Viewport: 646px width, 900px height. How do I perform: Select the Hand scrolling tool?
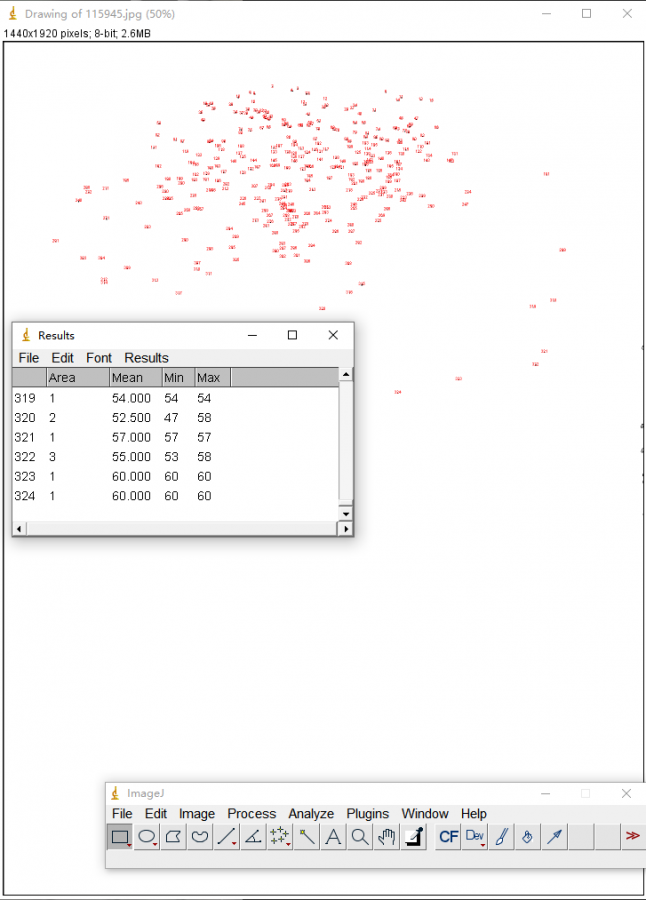point(387,837)
